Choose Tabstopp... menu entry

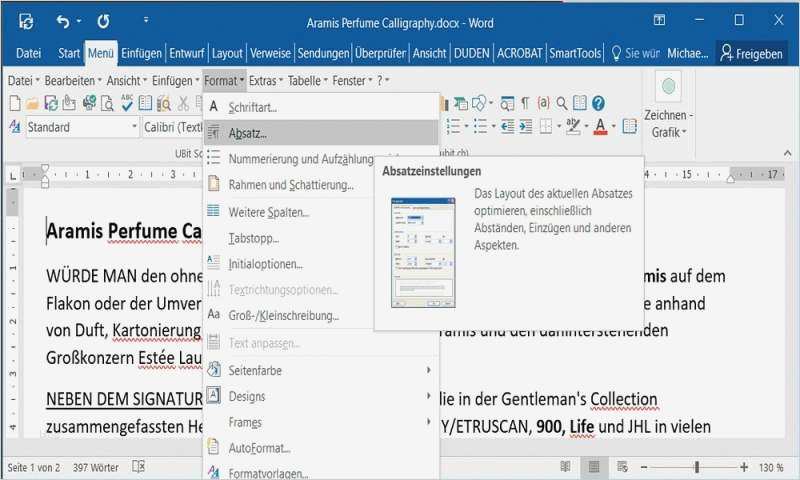pos(289,238)
